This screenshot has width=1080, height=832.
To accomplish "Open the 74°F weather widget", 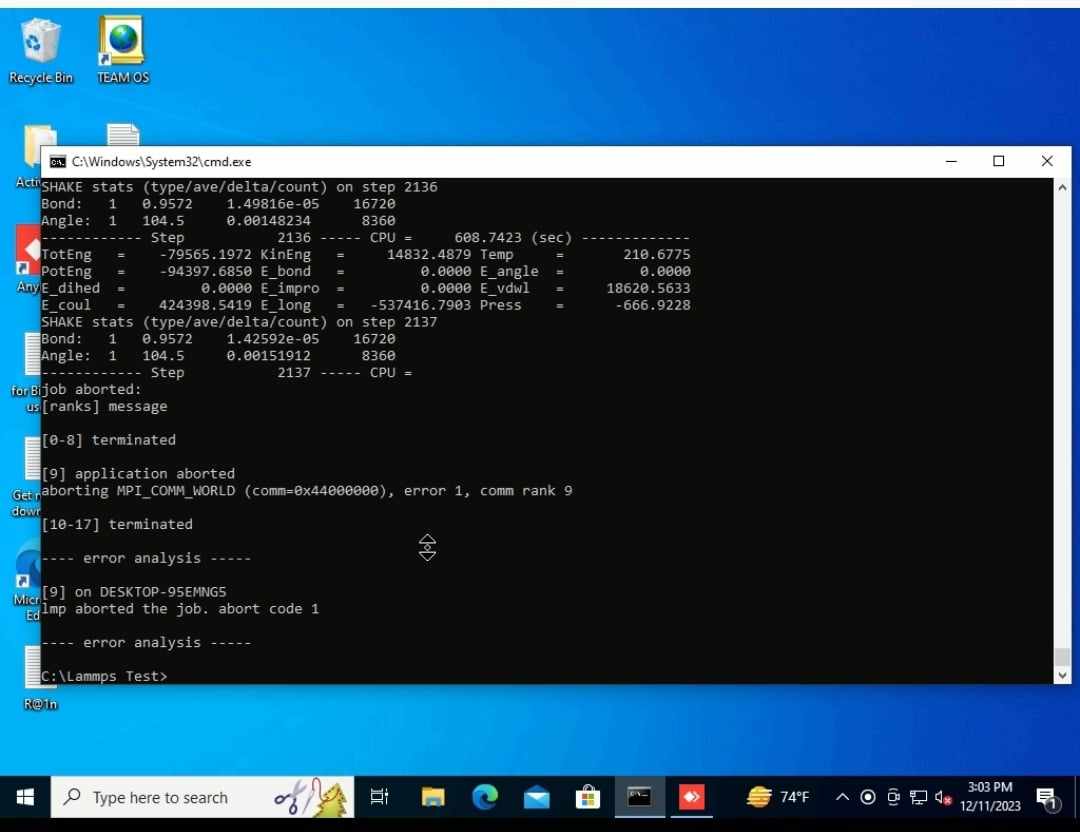I will (778, 798).
